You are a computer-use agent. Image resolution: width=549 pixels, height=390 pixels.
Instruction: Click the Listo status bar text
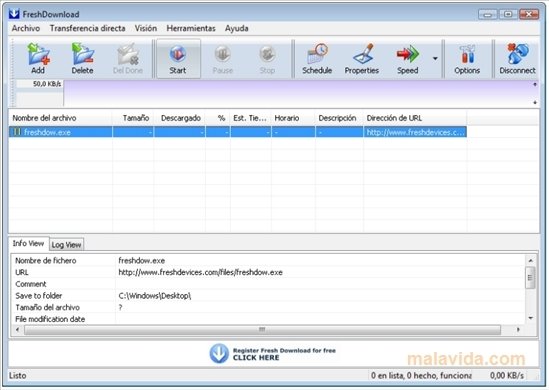pyautogui.click(x=18, y=376)
